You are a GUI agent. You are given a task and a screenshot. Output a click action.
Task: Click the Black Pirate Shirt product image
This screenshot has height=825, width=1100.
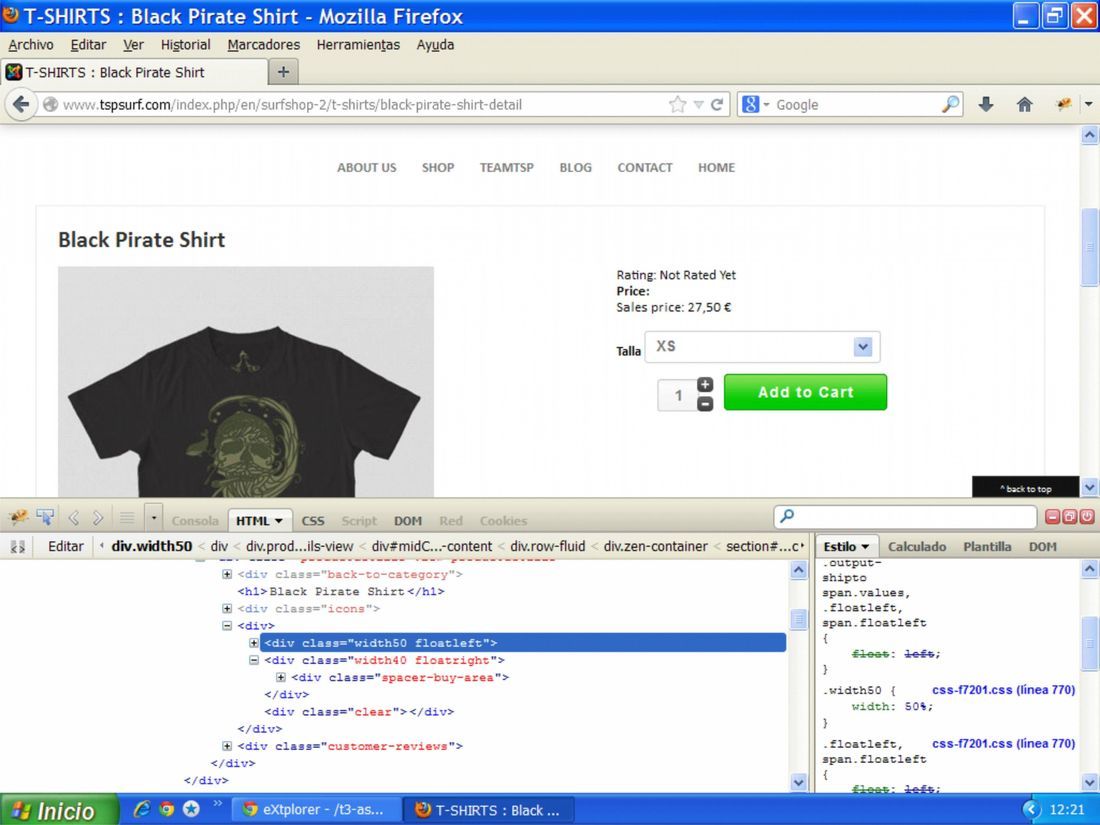[x=246, y=382]
